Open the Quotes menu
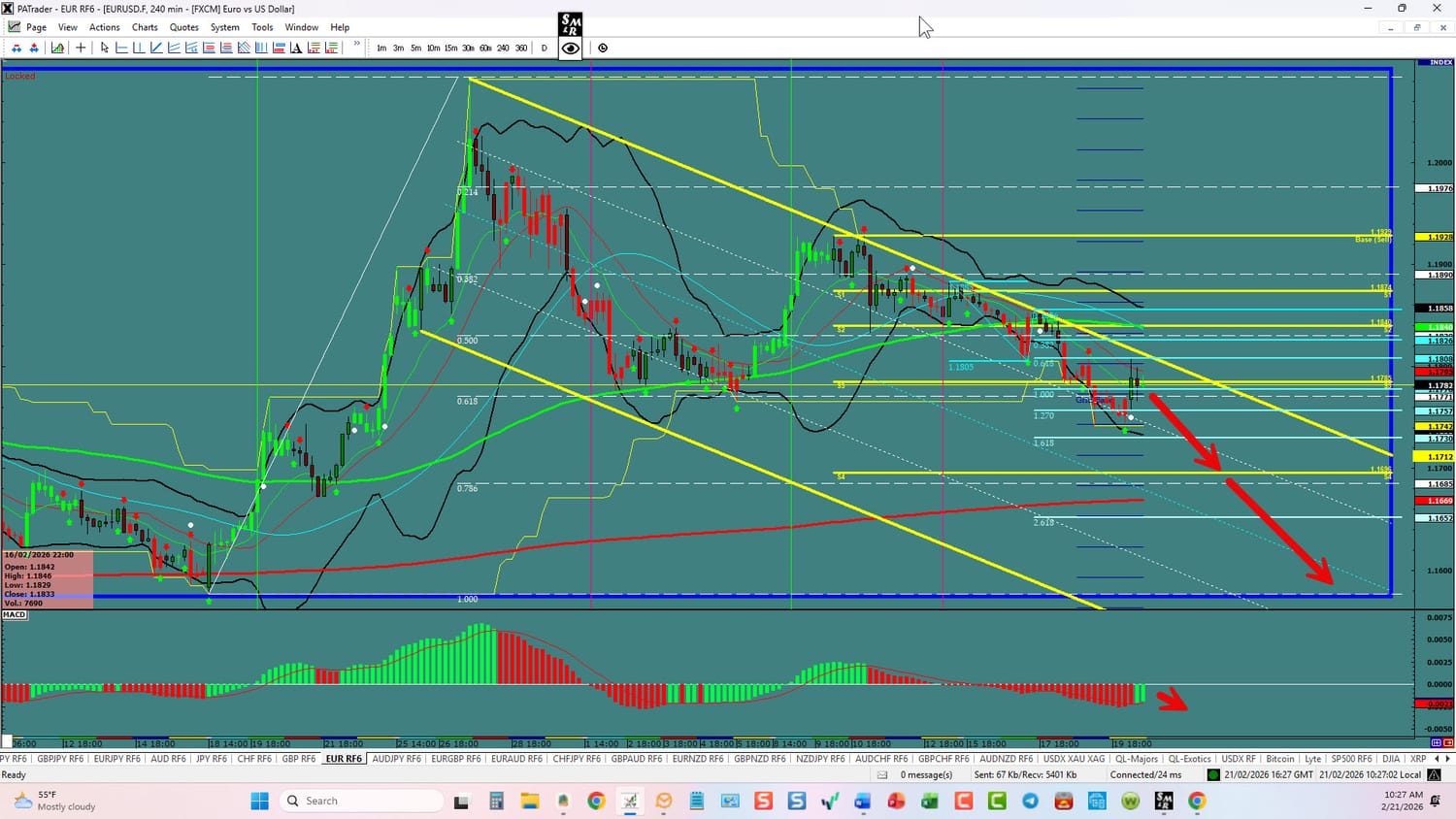Image resolution: width=1456 pixels, height=819 pixels. (183, 27)
